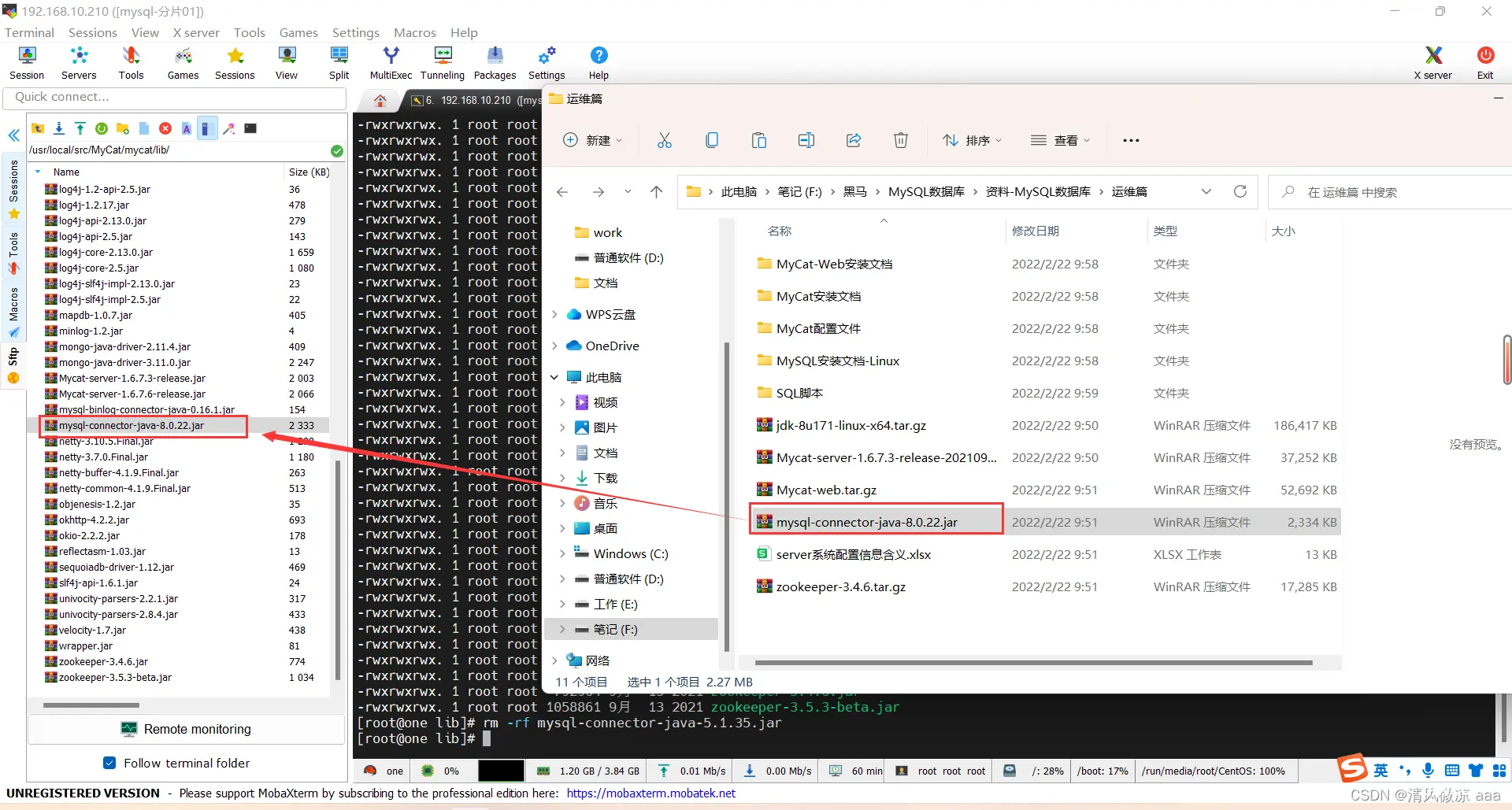Screen dimensions: 1512x810
Task: Refresh the SFTP folder listing
Action: (102, 128)
